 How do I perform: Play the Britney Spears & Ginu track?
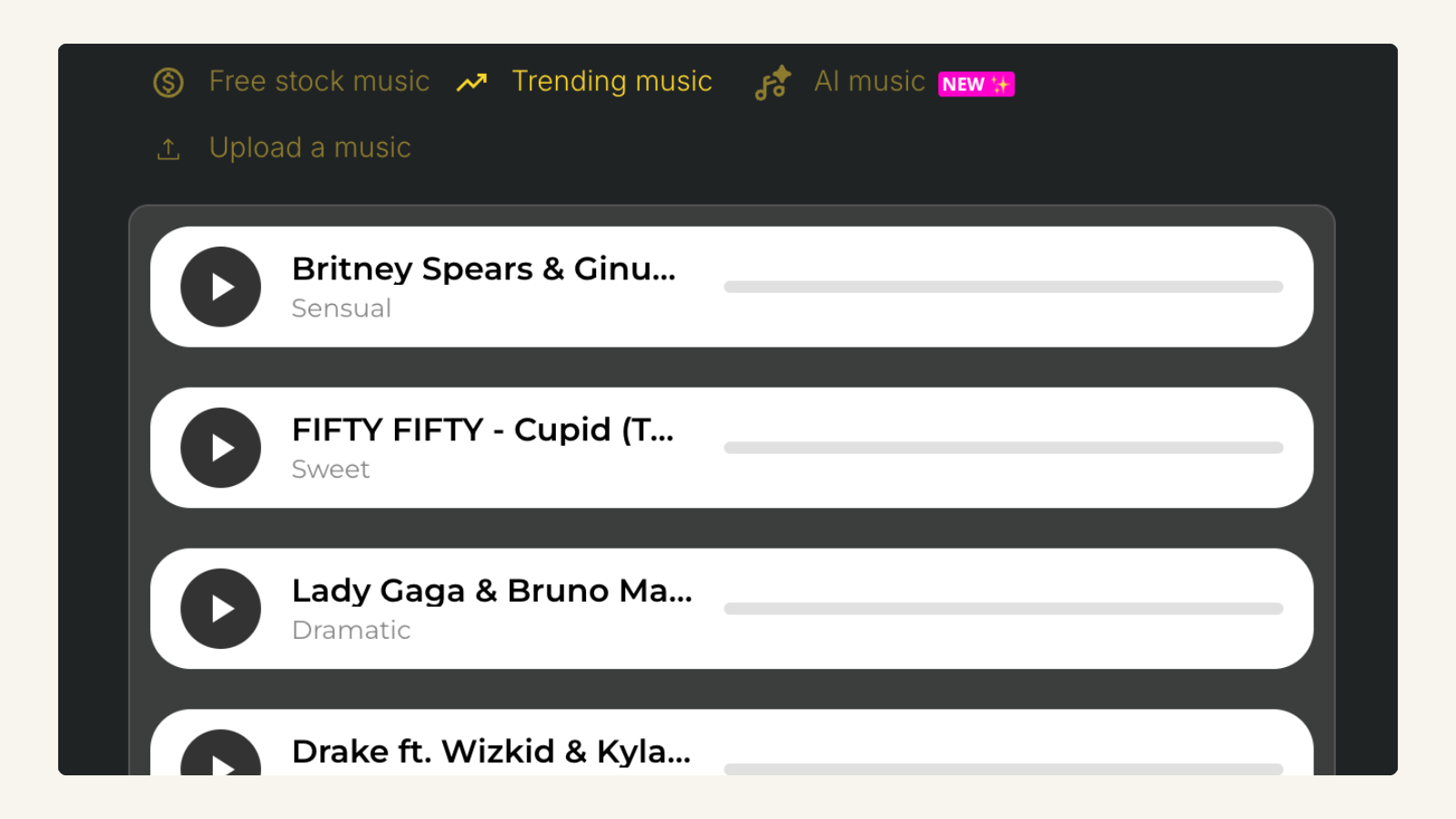pos(221,287)
